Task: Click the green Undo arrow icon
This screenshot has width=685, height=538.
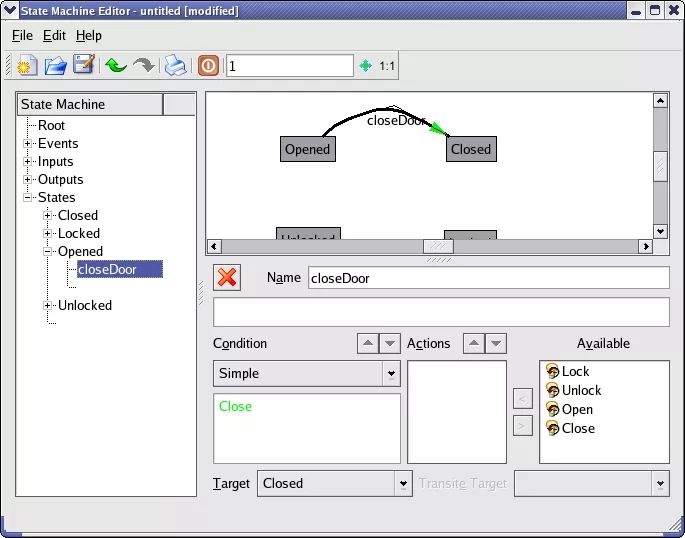Action: (x=116, y=66)
